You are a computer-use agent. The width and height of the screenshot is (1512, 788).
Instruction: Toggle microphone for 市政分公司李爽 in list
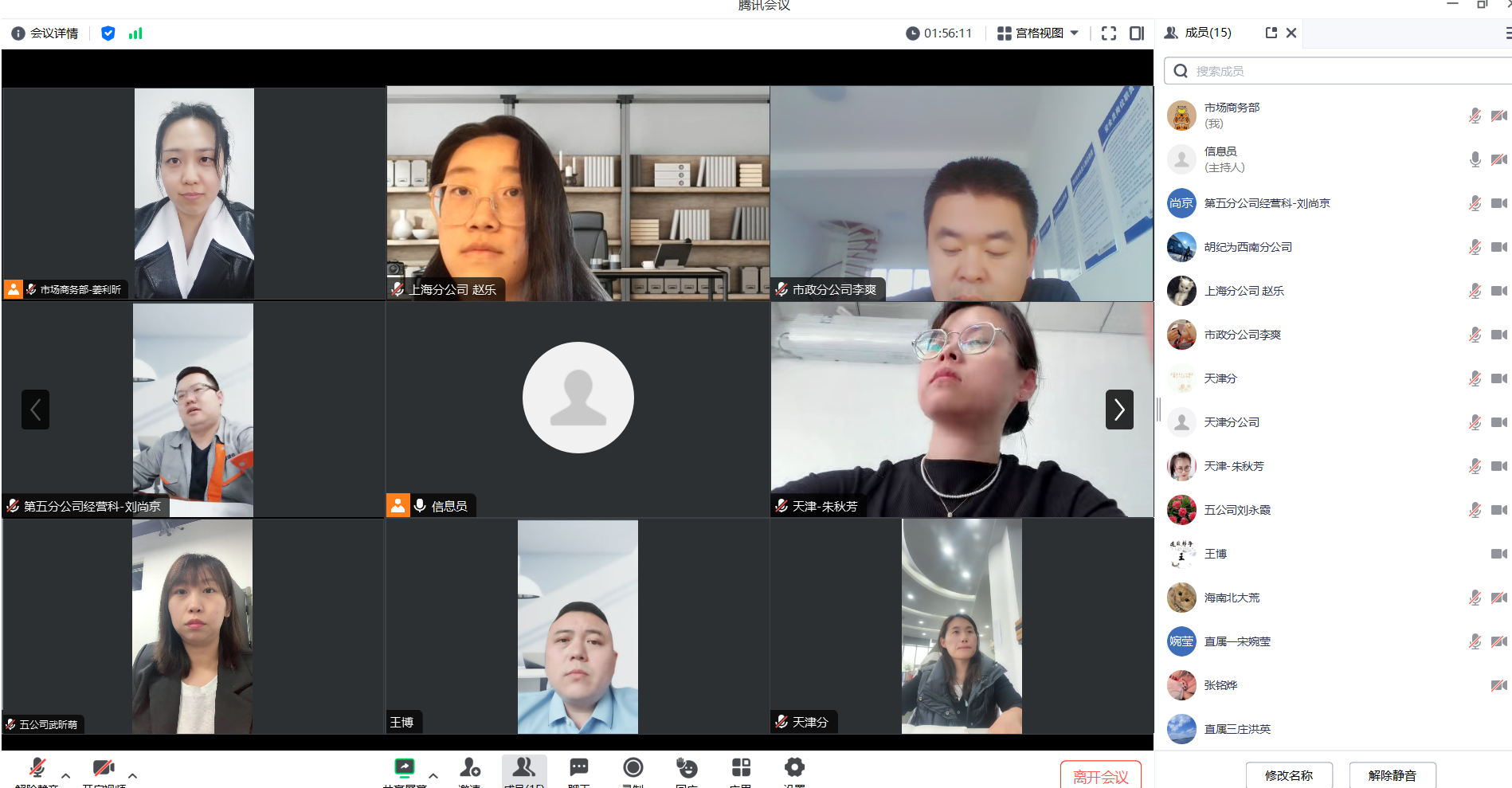point(1475,335)
